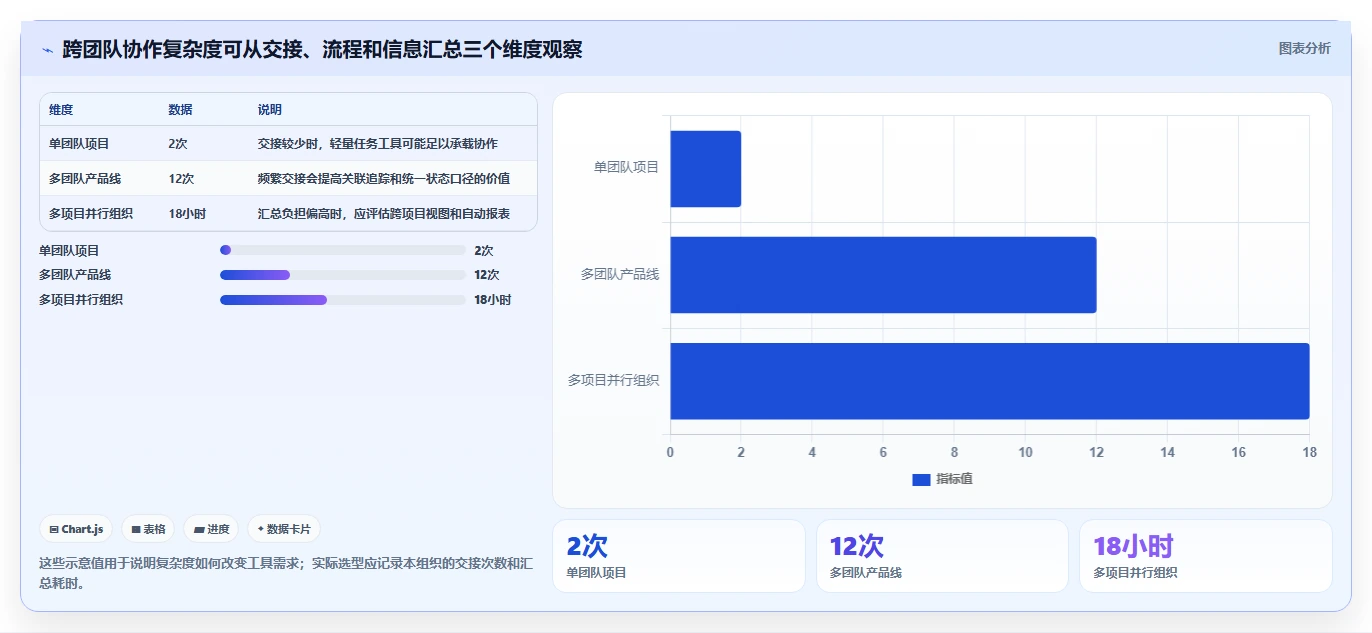
Task: Click the 多项目并行组织 progress bar
Action: (x=343, y=300)
